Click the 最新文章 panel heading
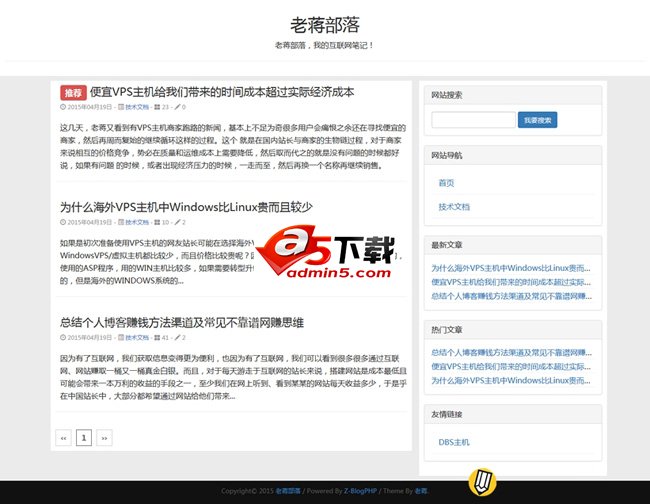650x504 pixels. 513,245
